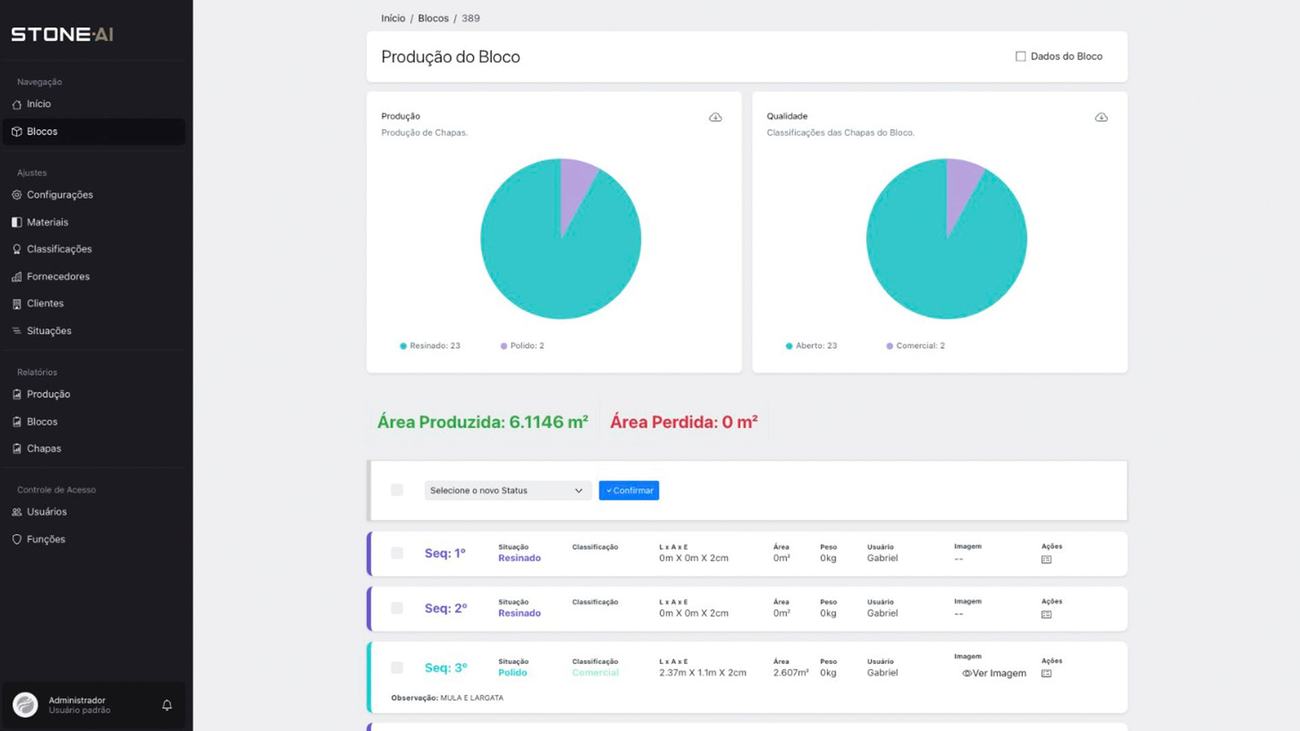Click the Início home icon in sidebar
The width and height of the screenshot is (1300, 731).
coord(17,104)
